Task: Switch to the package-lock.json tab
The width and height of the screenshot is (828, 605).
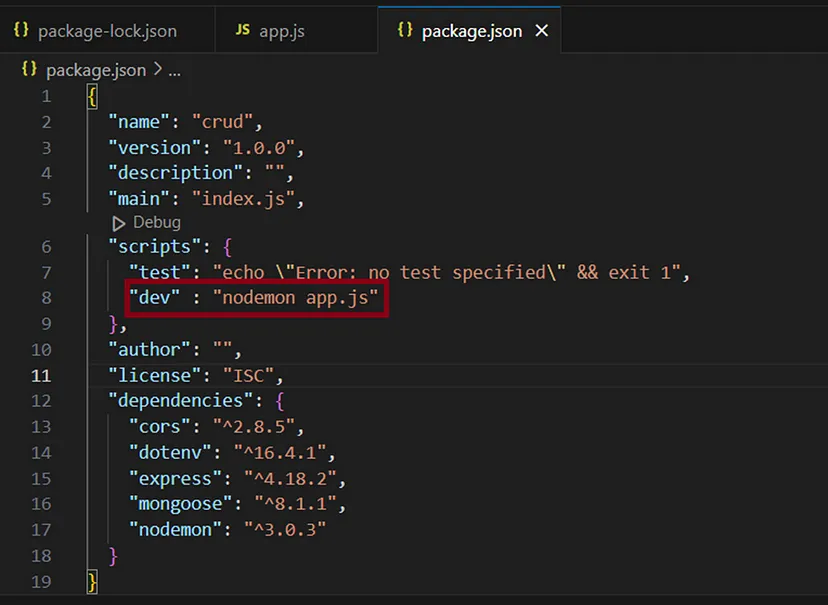Action: tap(107, 31)
